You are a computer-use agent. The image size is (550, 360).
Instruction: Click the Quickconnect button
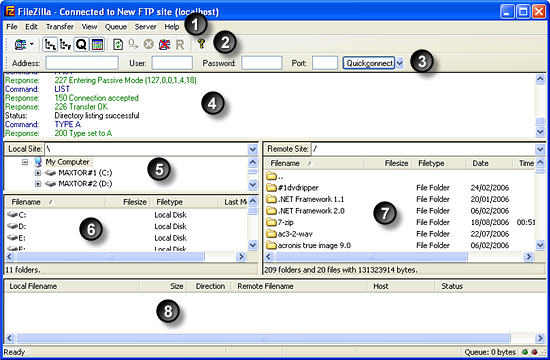click(x=369, y=63)
